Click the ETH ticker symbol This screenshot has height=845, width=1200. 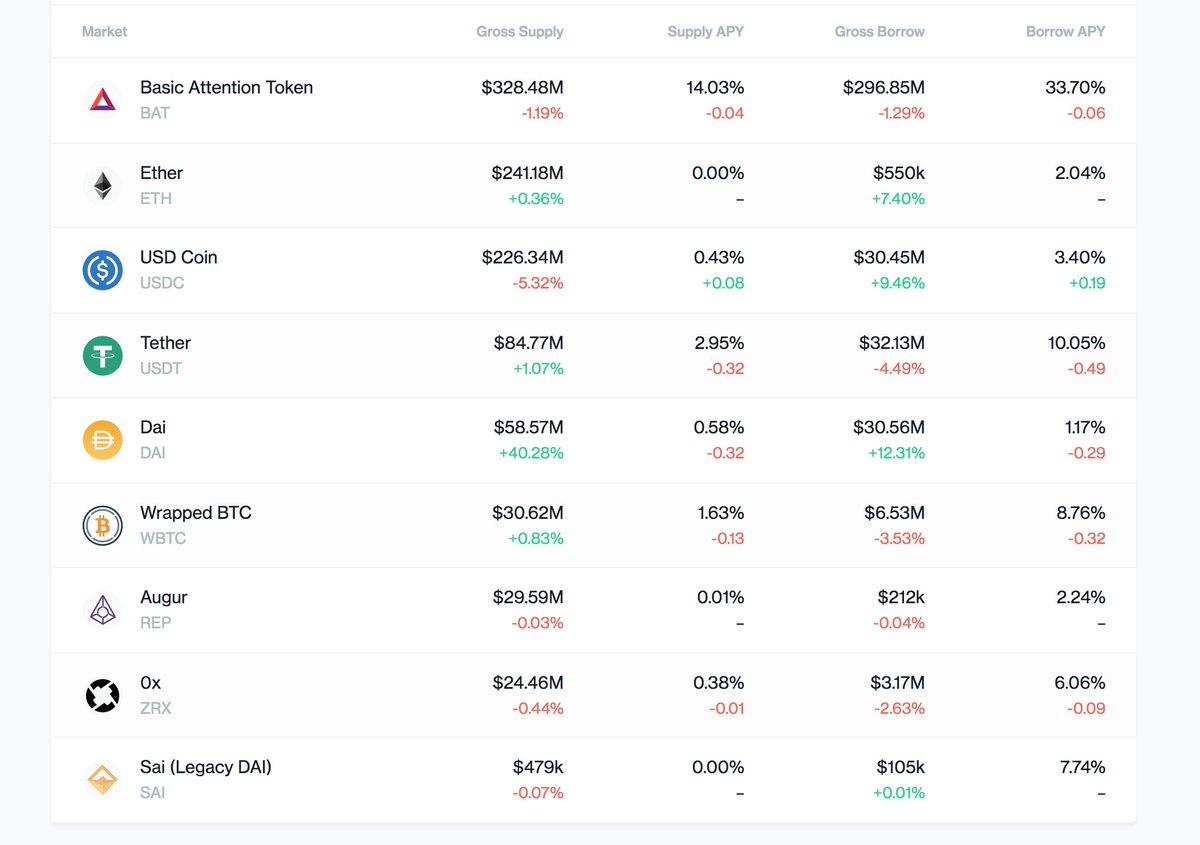[x=156, y=198]
